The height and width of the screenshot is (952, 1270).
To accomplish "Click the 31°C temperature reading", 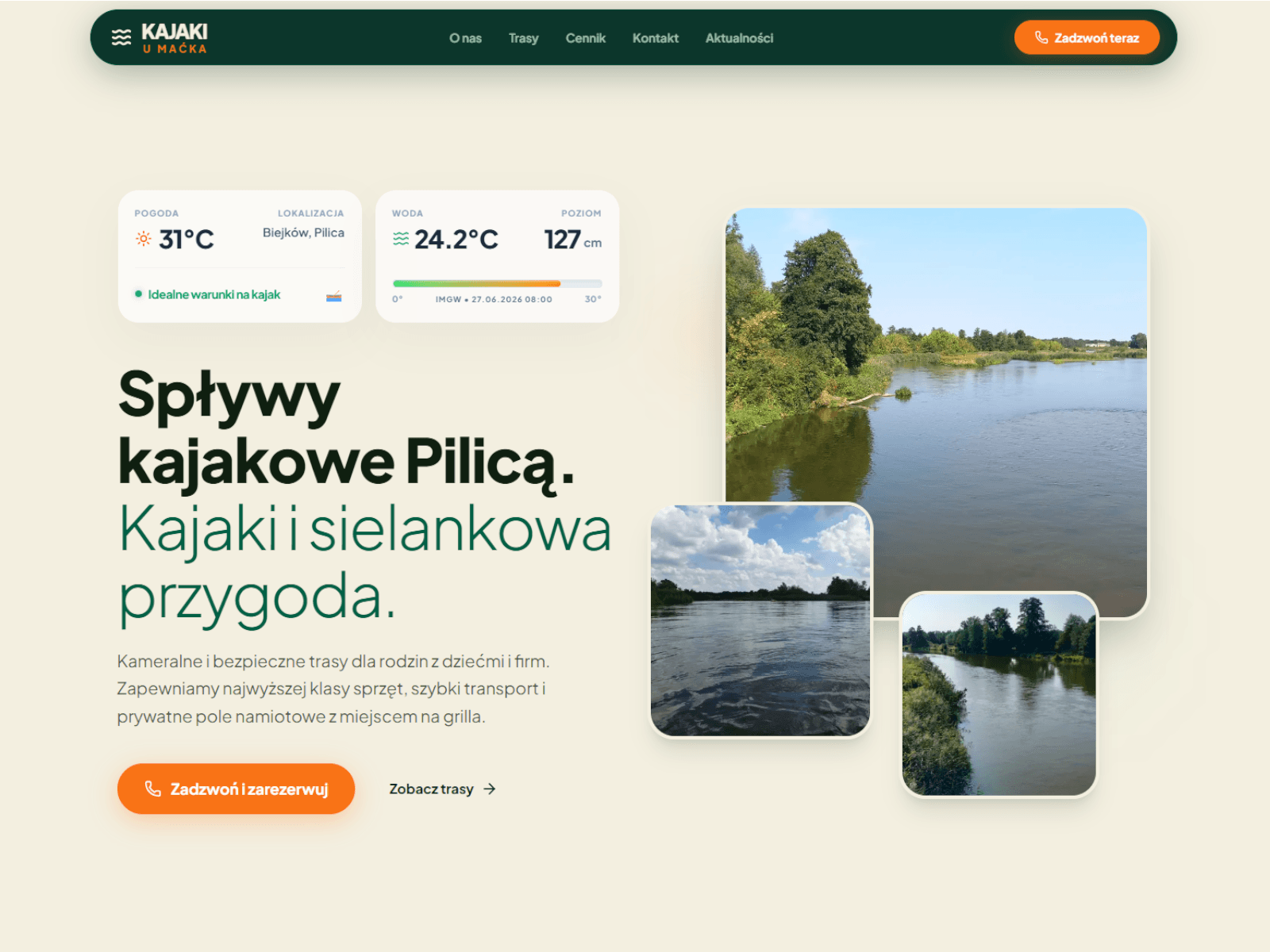I will pos(187,239).
